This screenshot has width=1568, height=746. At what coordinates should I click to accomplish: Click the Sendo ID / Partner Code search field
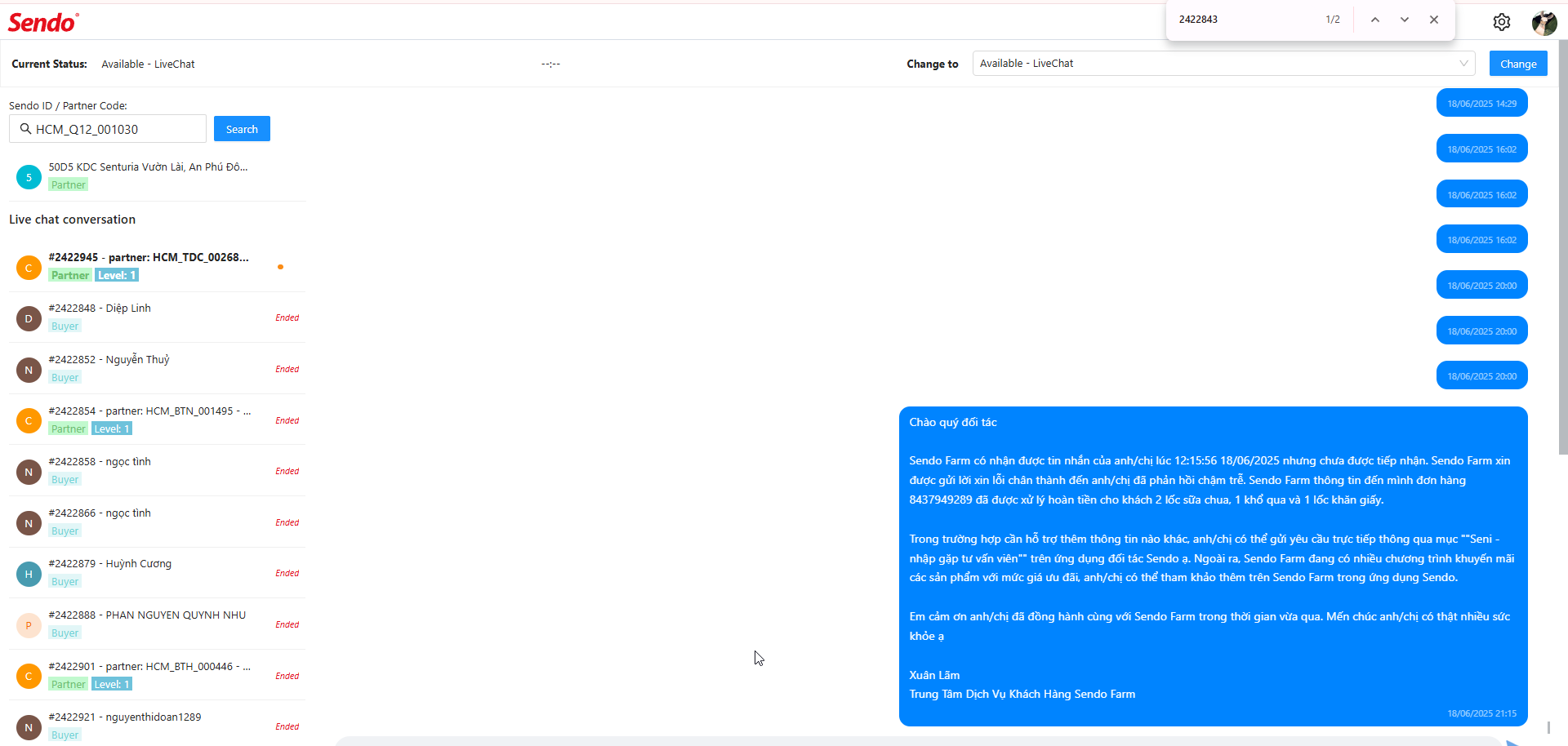(108, 129)
